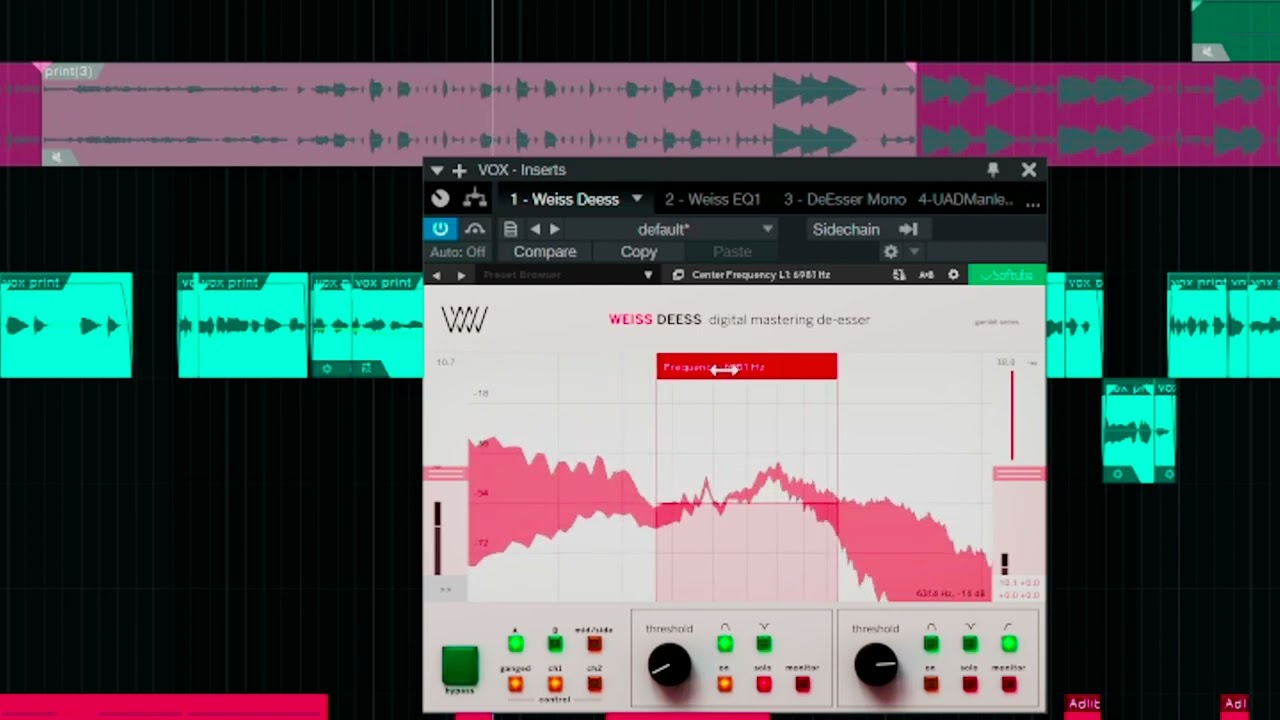Screen dimensions: 1280x720
Task: Open the routing view icon
Action: point(475,199)
